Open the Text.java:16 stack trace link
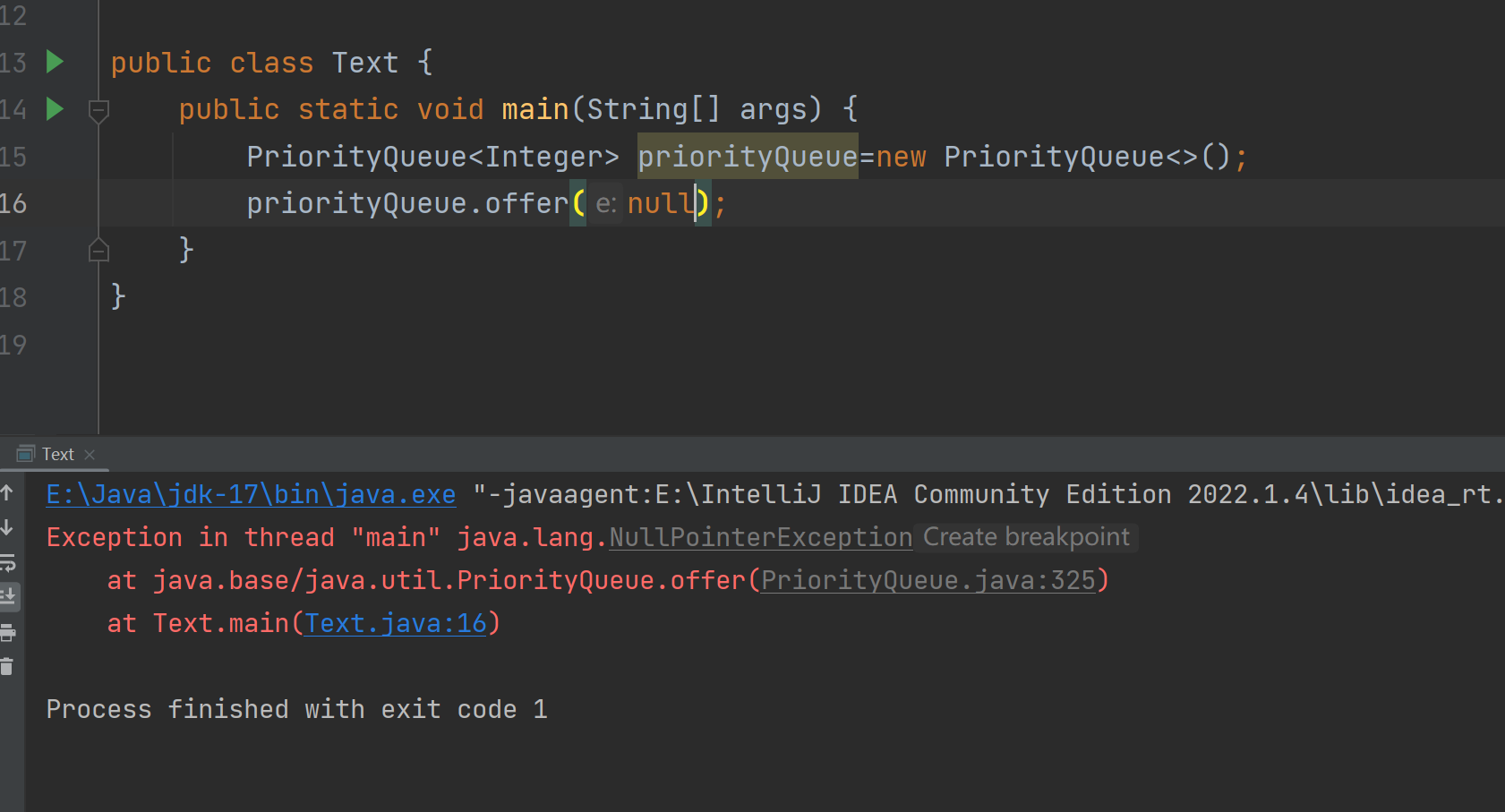This screenshot has width=1505, height=812. point(396,623)
